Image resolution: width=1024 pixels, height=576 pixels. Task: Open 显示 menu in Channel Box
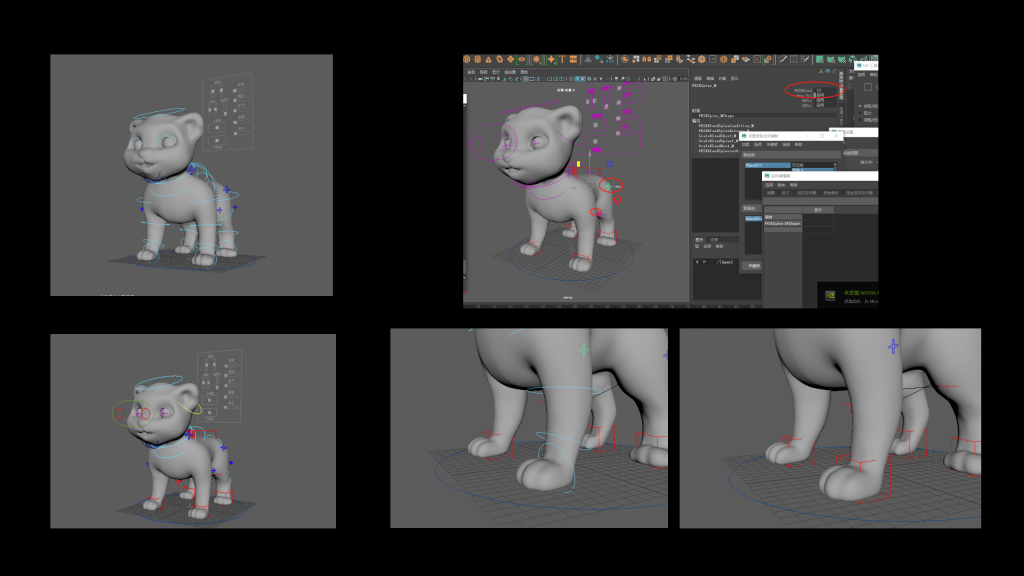click(x=735, y=78)
